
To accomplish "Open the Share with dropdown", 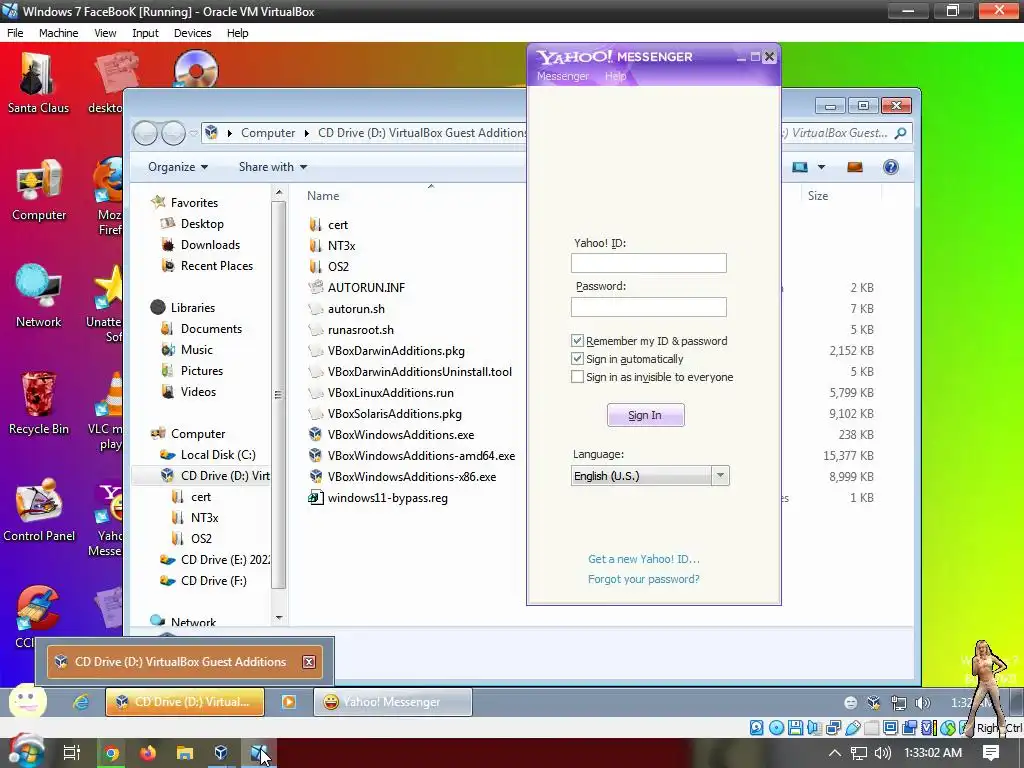I will [273, 167].
